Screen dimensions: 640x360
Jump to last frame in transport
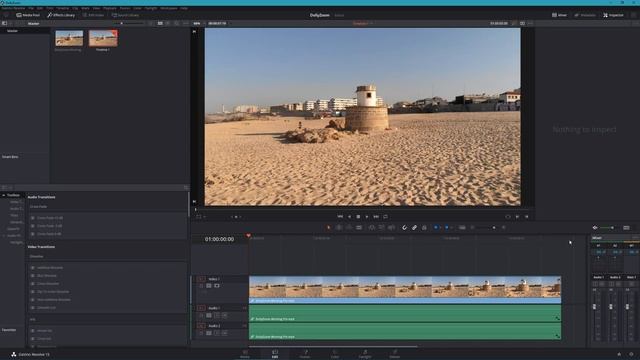376,217
